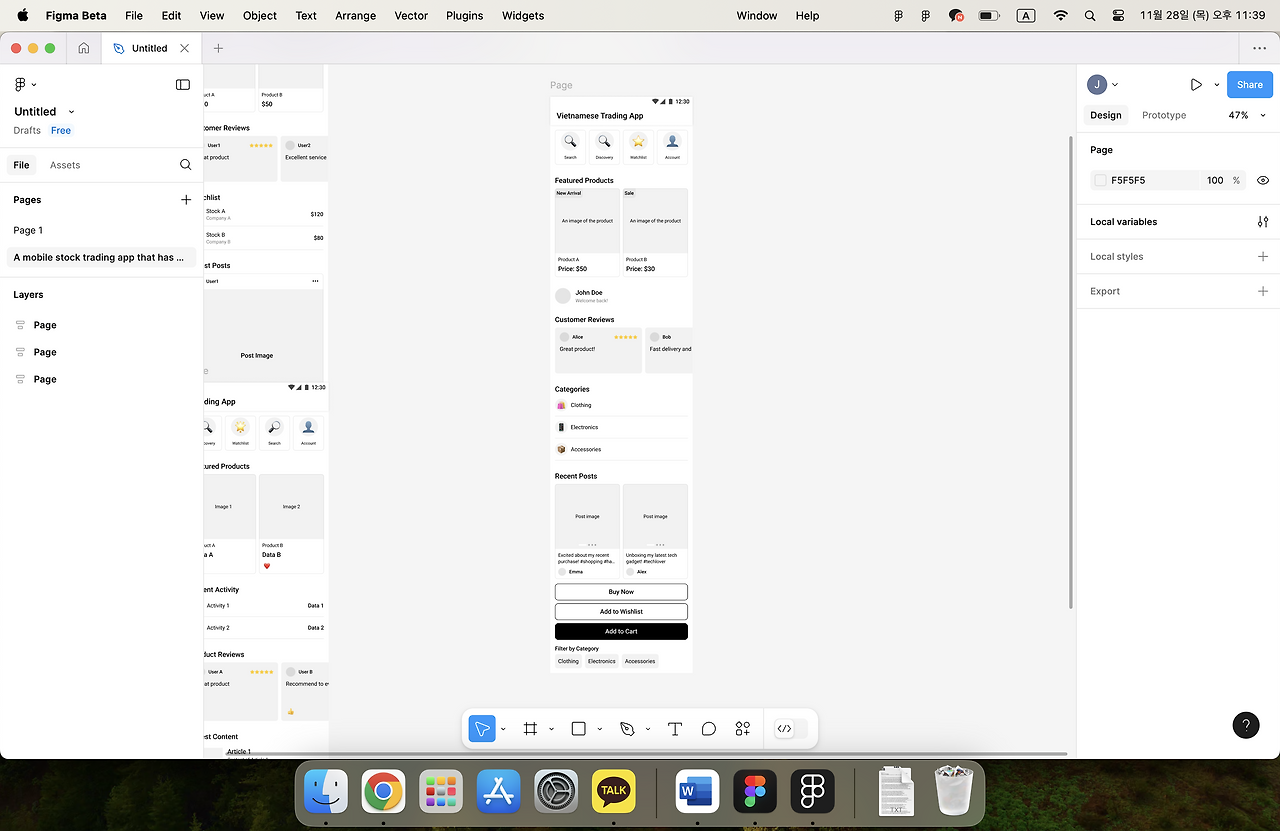Image resolution: width=1280 pixels, height=831 pixels.
Task: Open the present options dropdown arrow
Action: point(1217,85)
